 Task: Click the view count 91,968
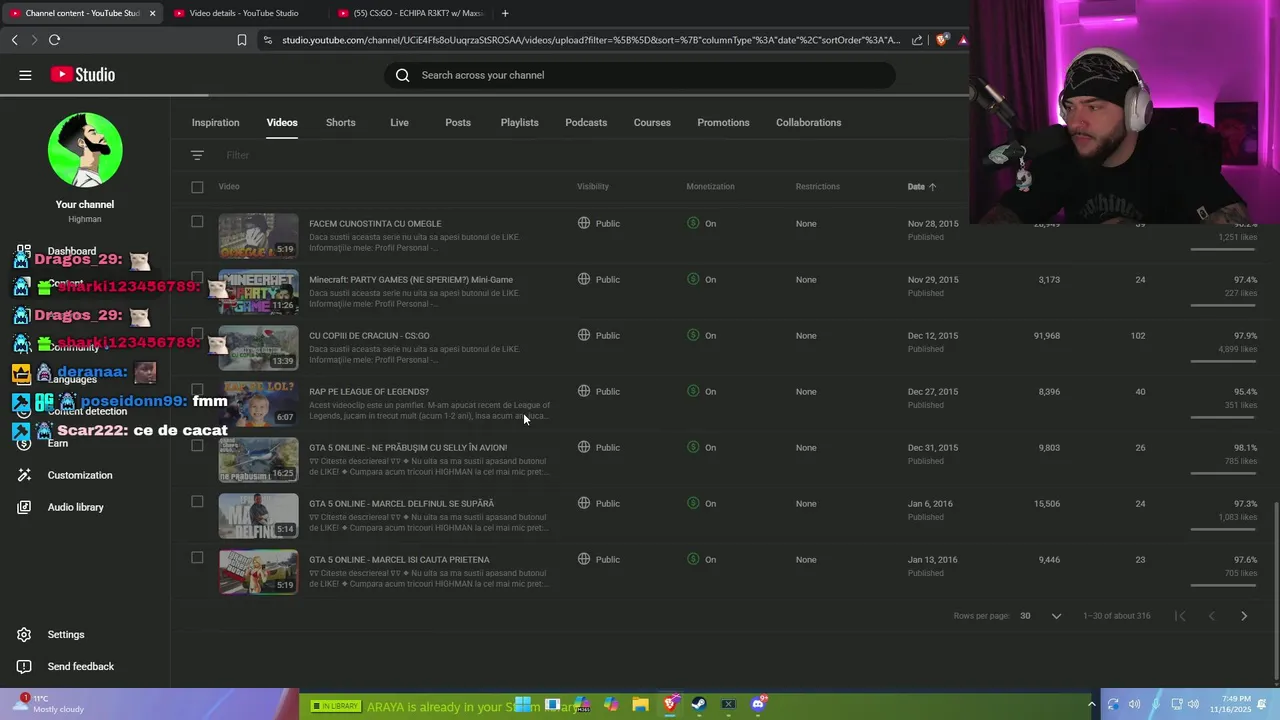pyautogui.click(x=1047, y=336)
